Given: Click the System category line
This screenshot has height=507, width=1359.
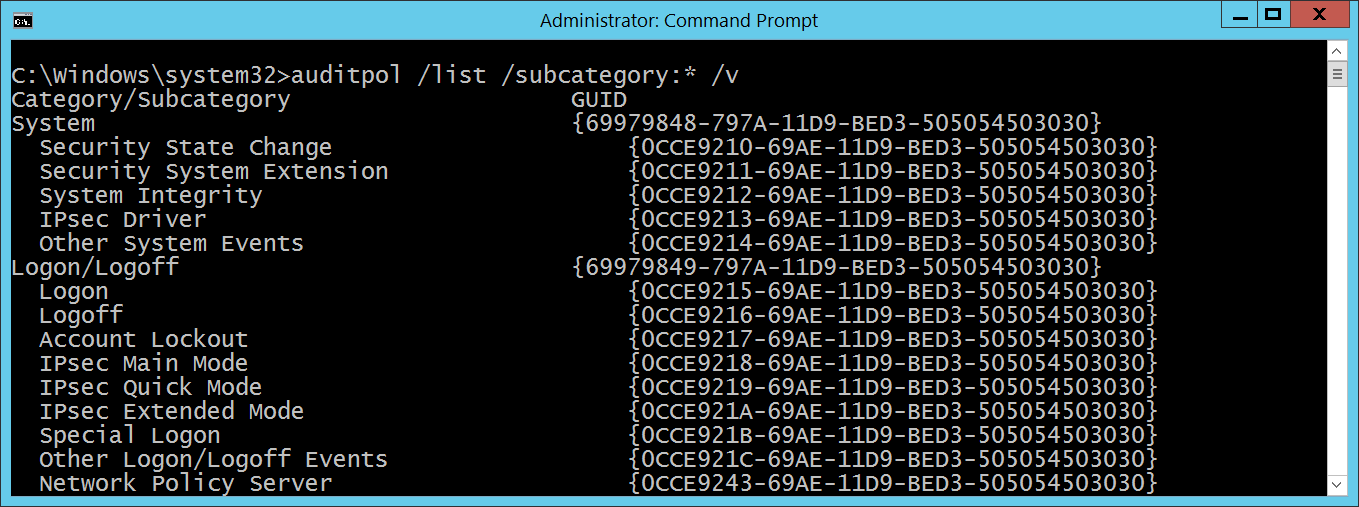Looking at the screenshot, I should [53, 123].
